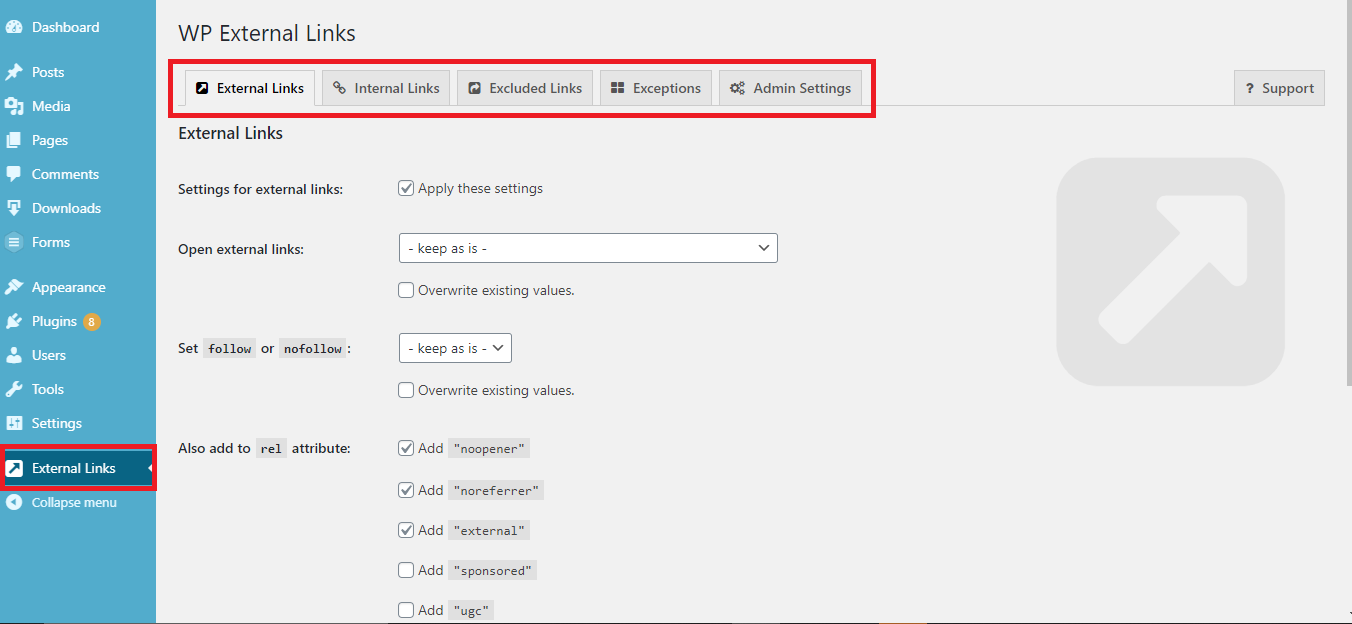This screenshot has width=1352, height=624.
Task: Open the Posts menu item
Action: coord(78,72)
